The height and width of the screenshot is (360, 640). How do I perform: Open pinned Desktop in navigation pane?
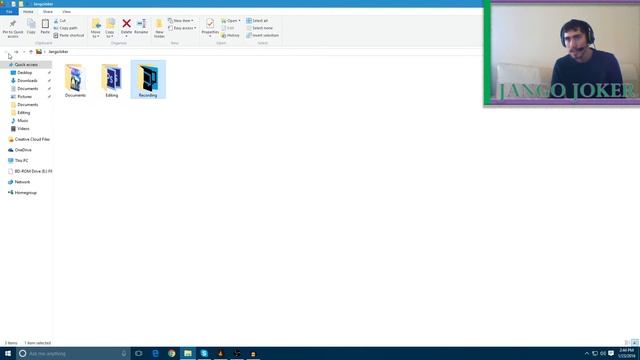coord(24,73)
